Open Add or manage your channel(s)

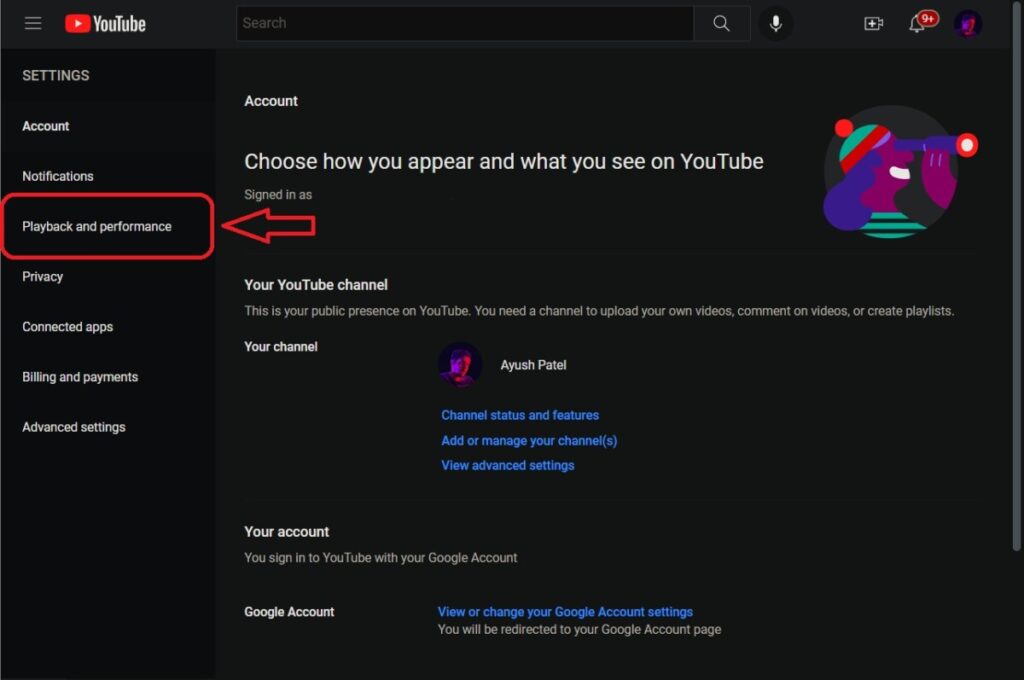point(528,440)
